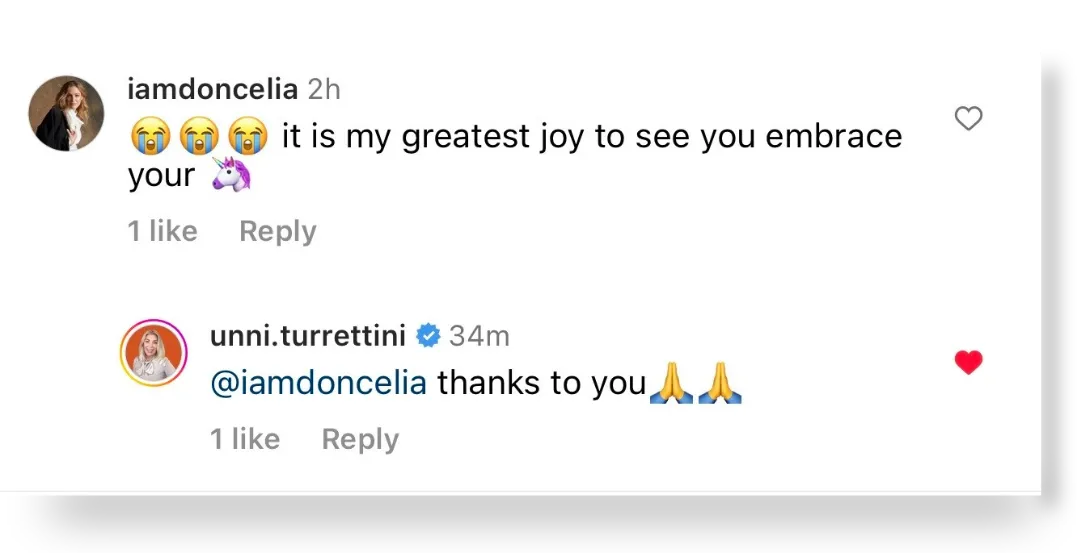1079x553 pixels.
Task: View likes on iamdoncelia's comment
Action: coord(162,231)
